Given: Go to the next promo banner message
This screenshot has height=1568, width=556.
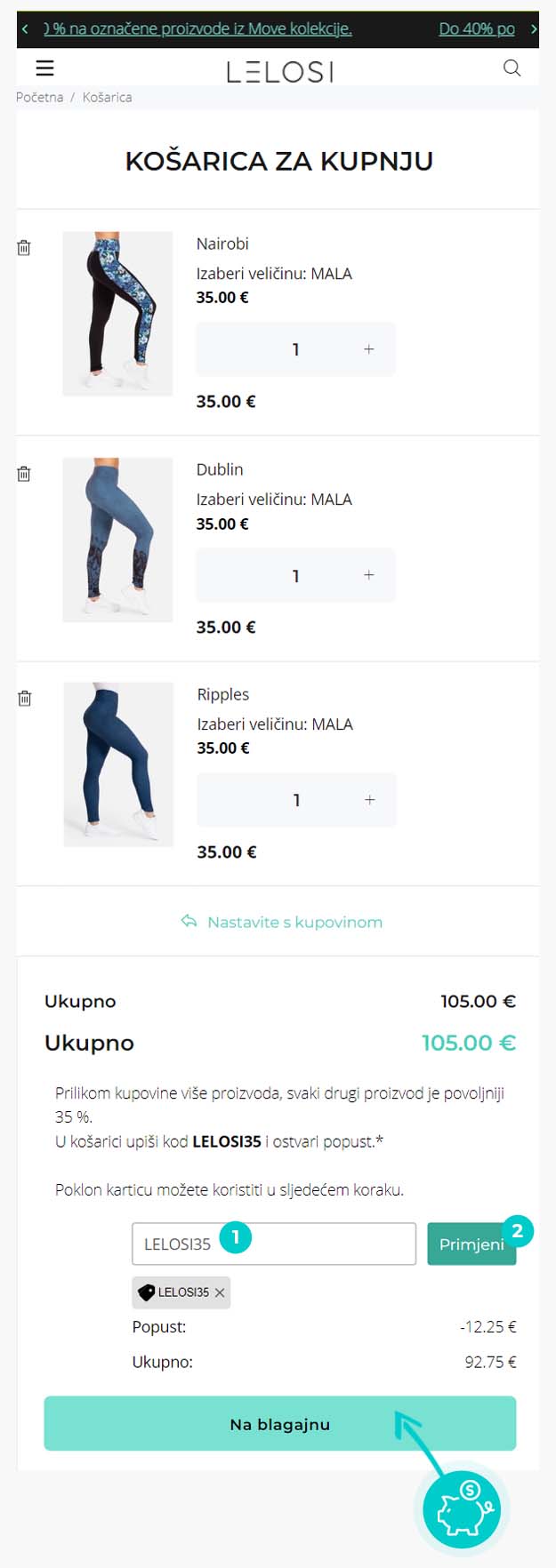Looking at the screenshot, I should coord(533,29).
